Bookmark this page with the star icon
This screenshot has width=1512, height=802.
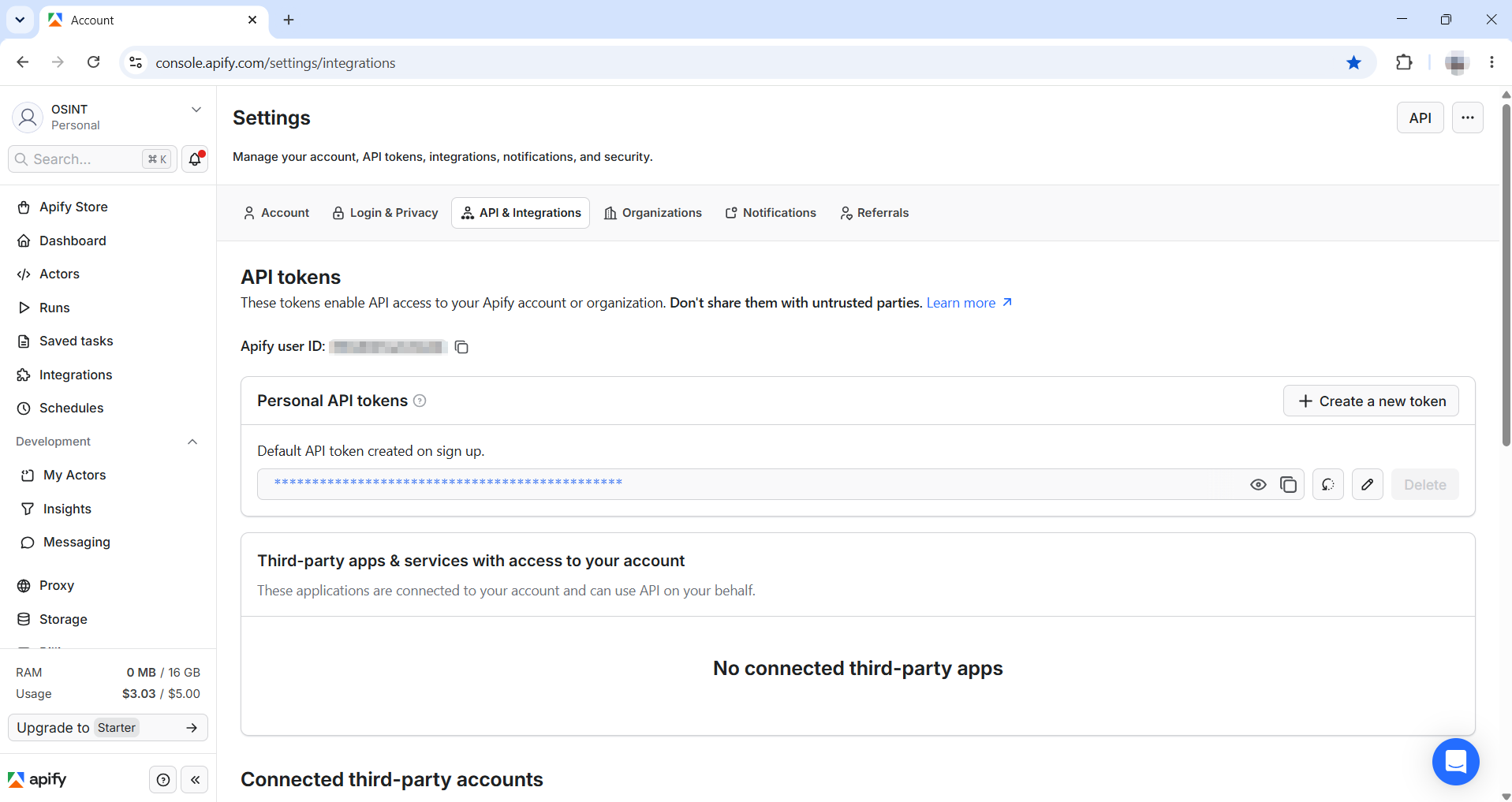click(x=1353, y=62)
